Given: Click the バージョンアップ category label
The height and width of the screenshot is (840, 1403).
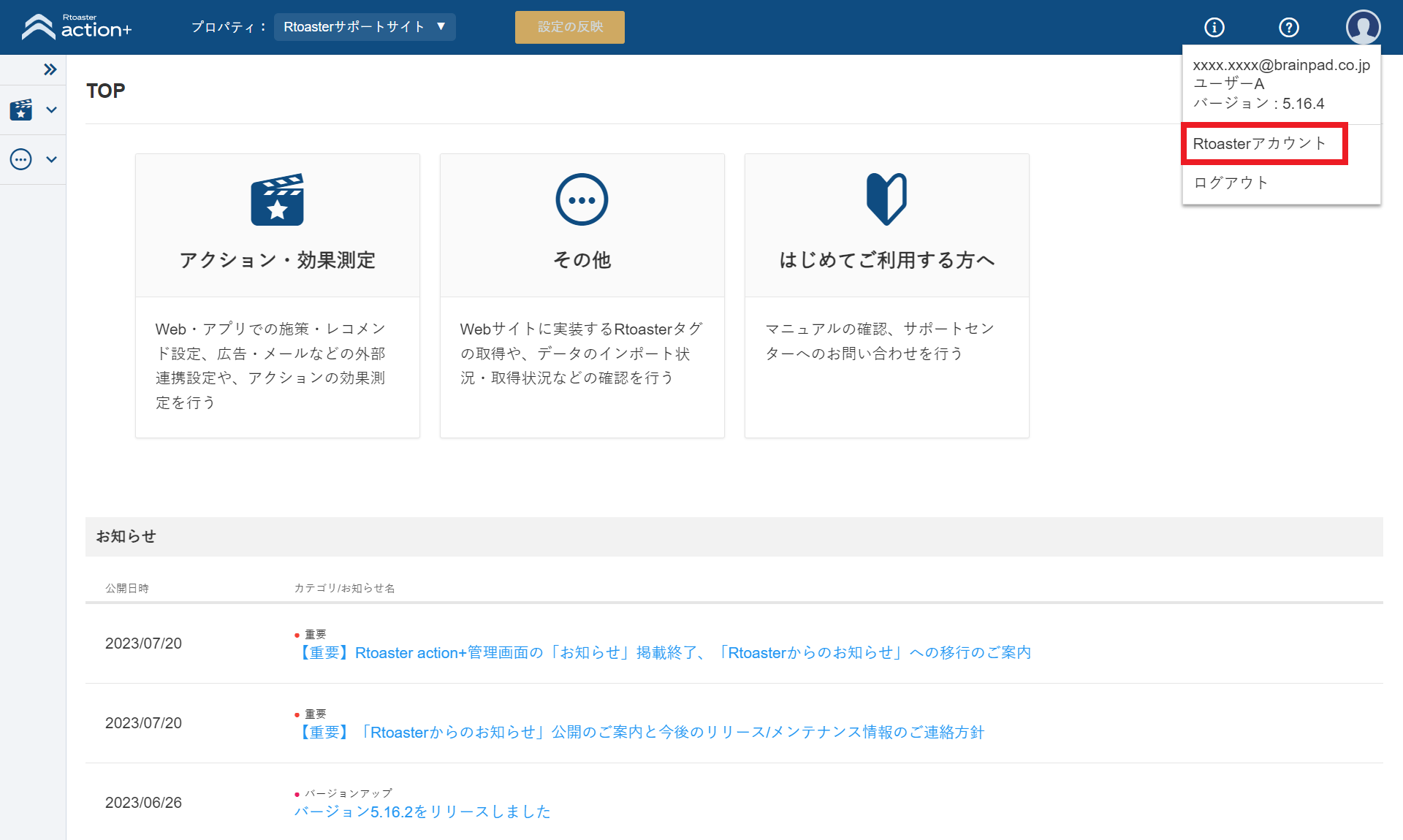Looking at the screenshot, I should click(x=349, y=793).
